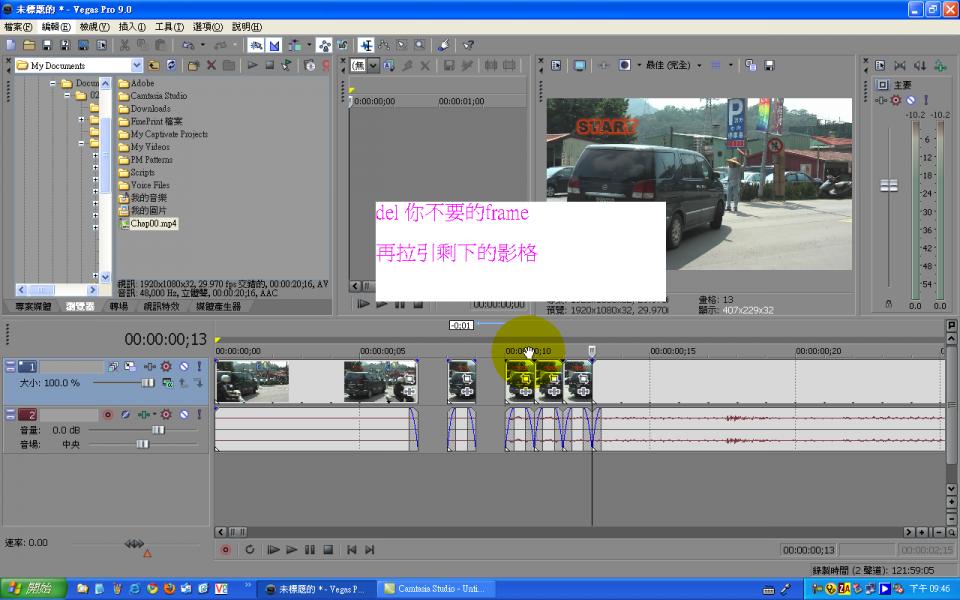960x600 pixels.
Task: Arm audio track 2 for recording
Action: [107, 414]
